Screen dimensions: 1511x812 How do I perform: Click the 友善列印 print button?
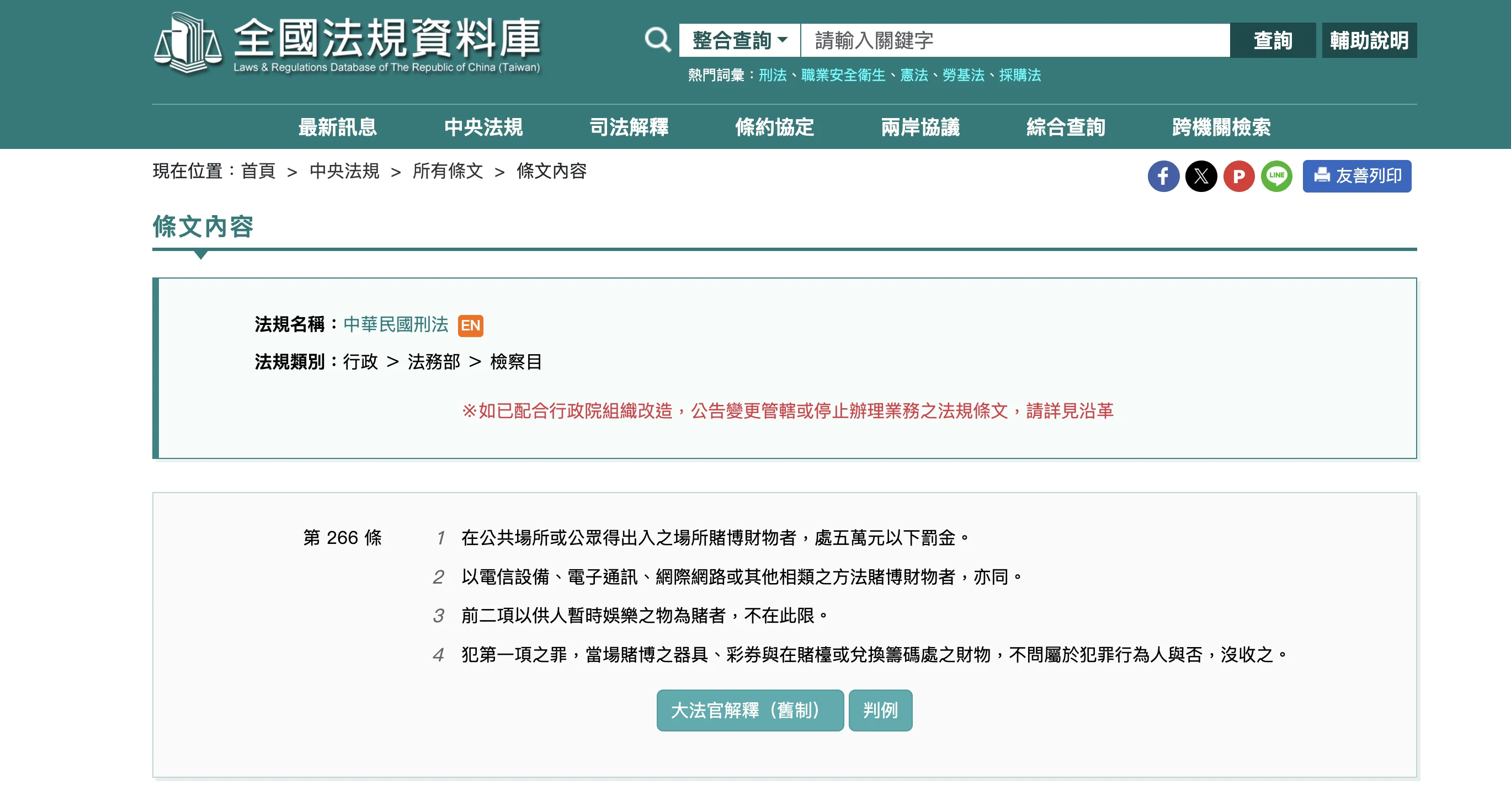[1356, 176]
